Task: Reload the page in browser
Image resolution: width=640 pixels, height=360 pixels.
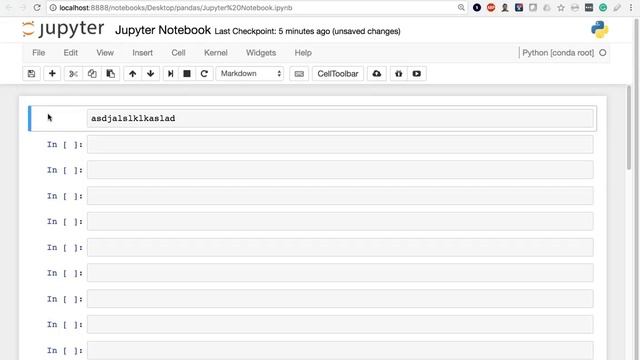Action: [x=37, y=8]
